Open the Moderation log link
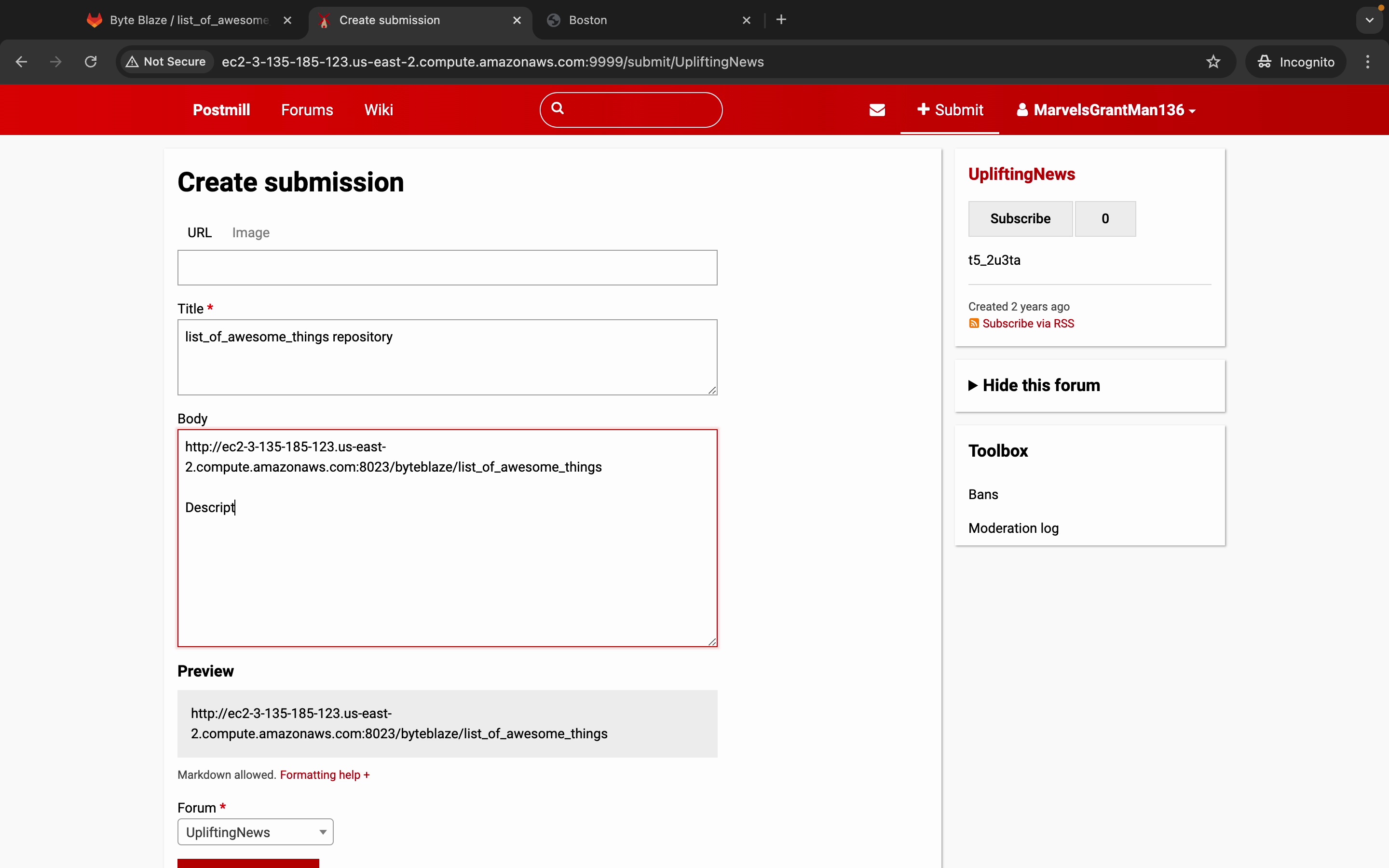This screenshot has height=868, width=1389. [1013, 528]
